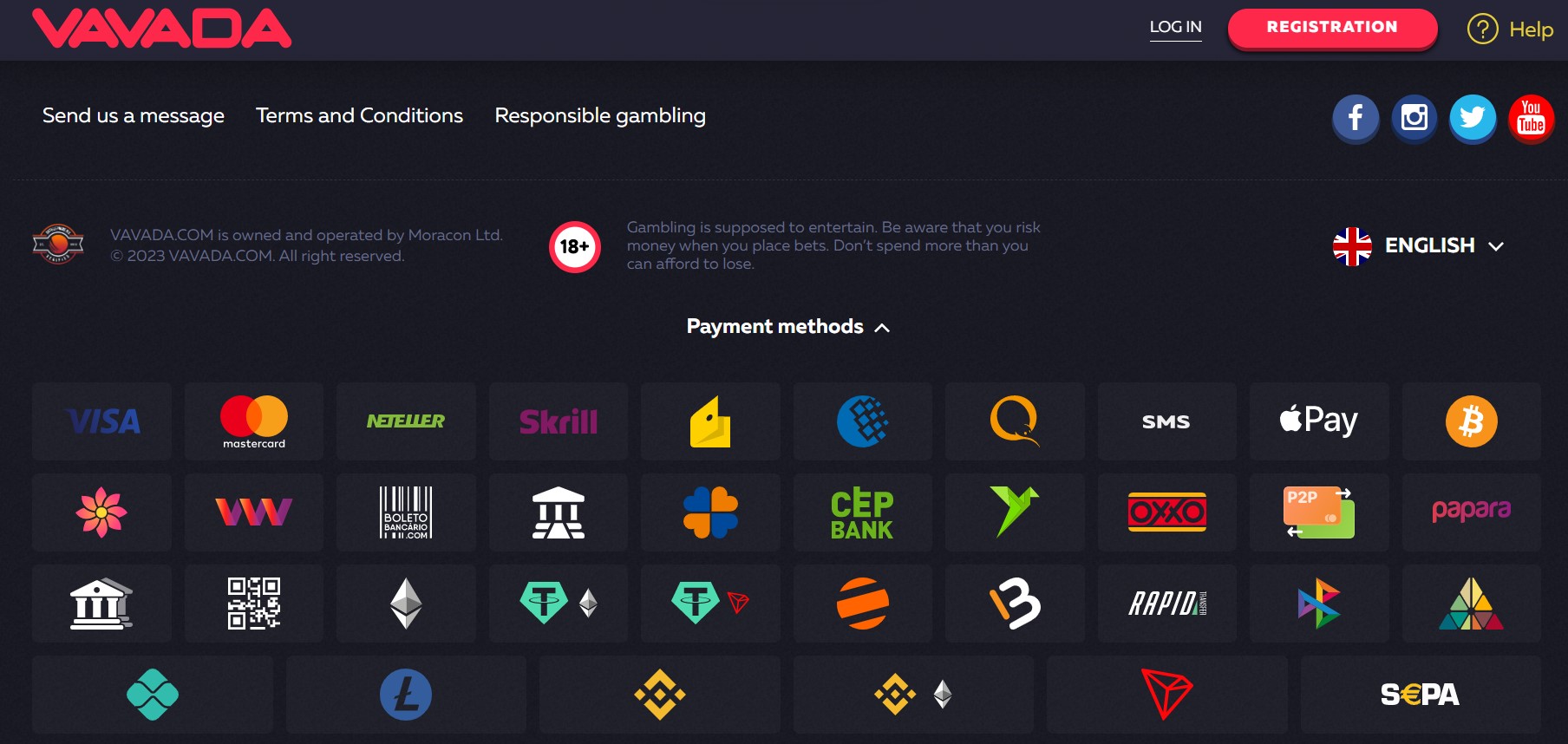Select the QR code payment option
This screenshot has height=744, width=1568.
253,604
